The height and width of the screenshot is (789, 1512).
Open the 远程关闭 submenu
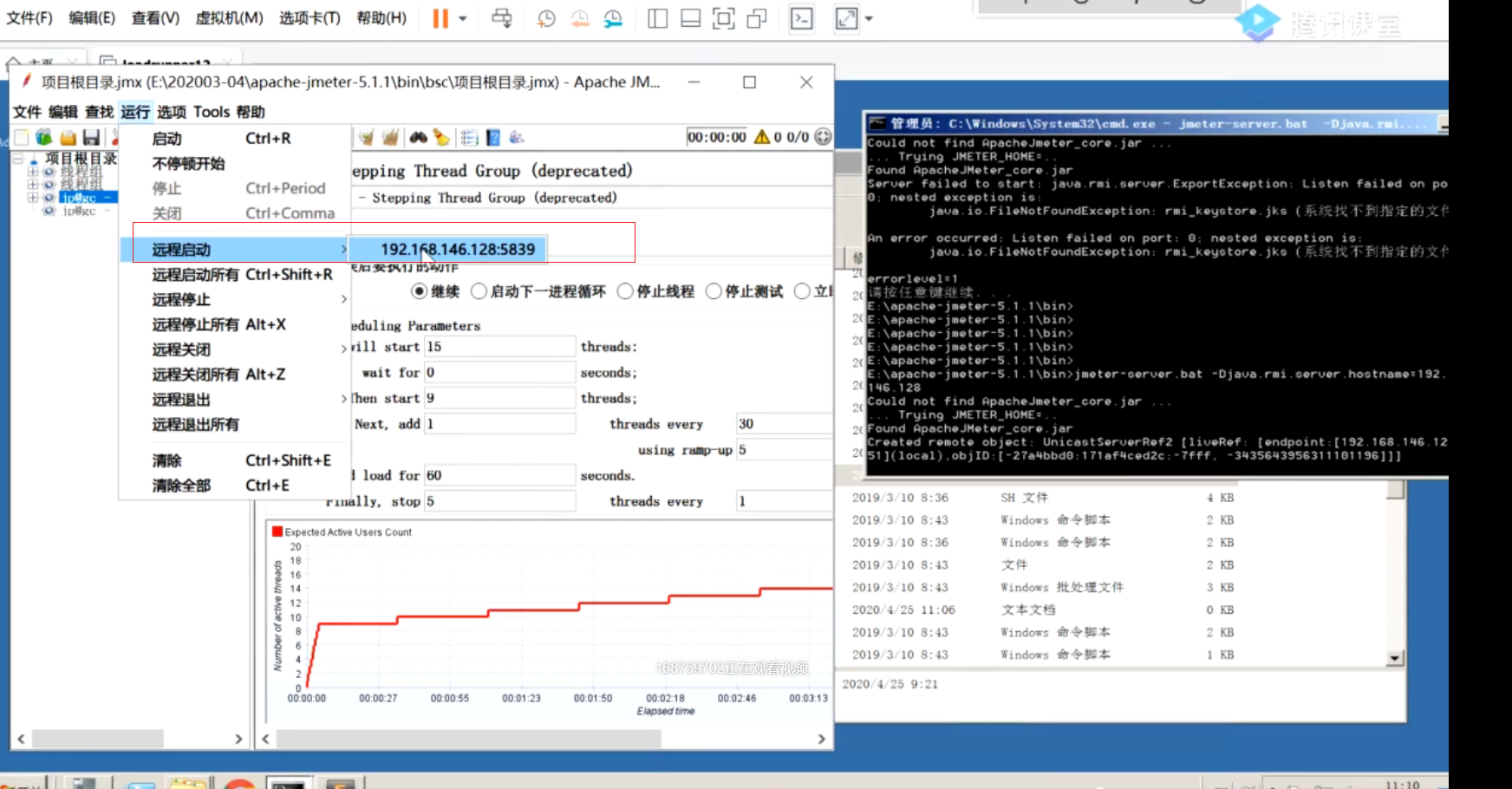point(234,349)
